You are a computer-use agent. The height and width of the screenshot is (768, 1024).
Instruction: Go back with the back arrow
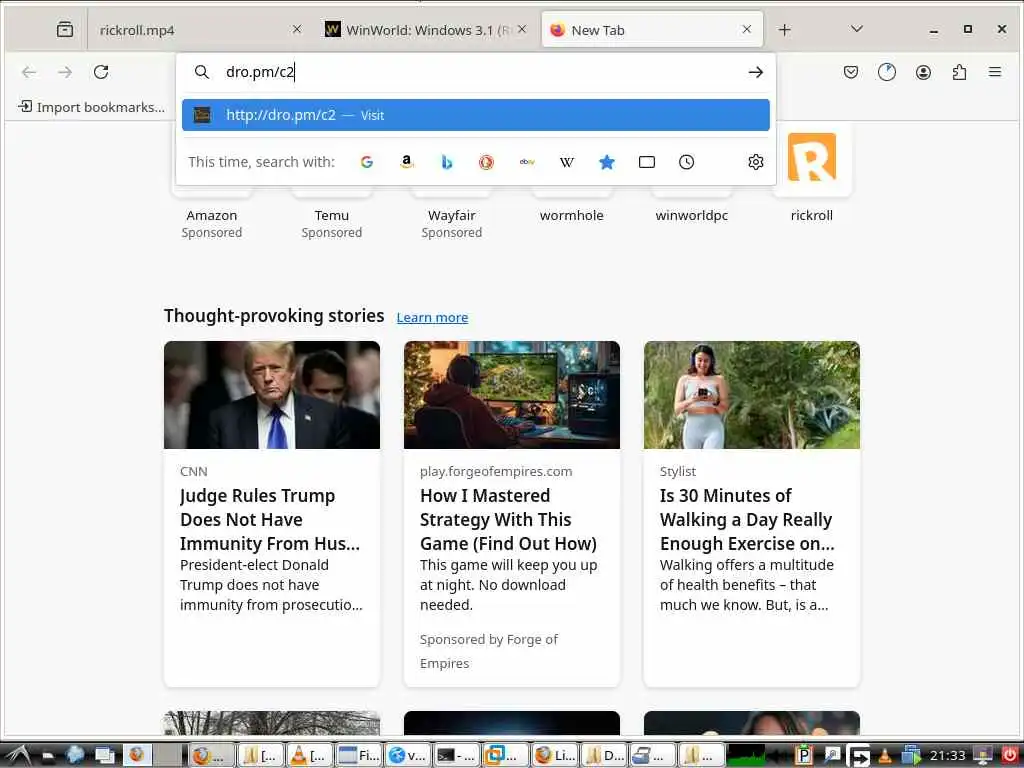tap(29, 72)
